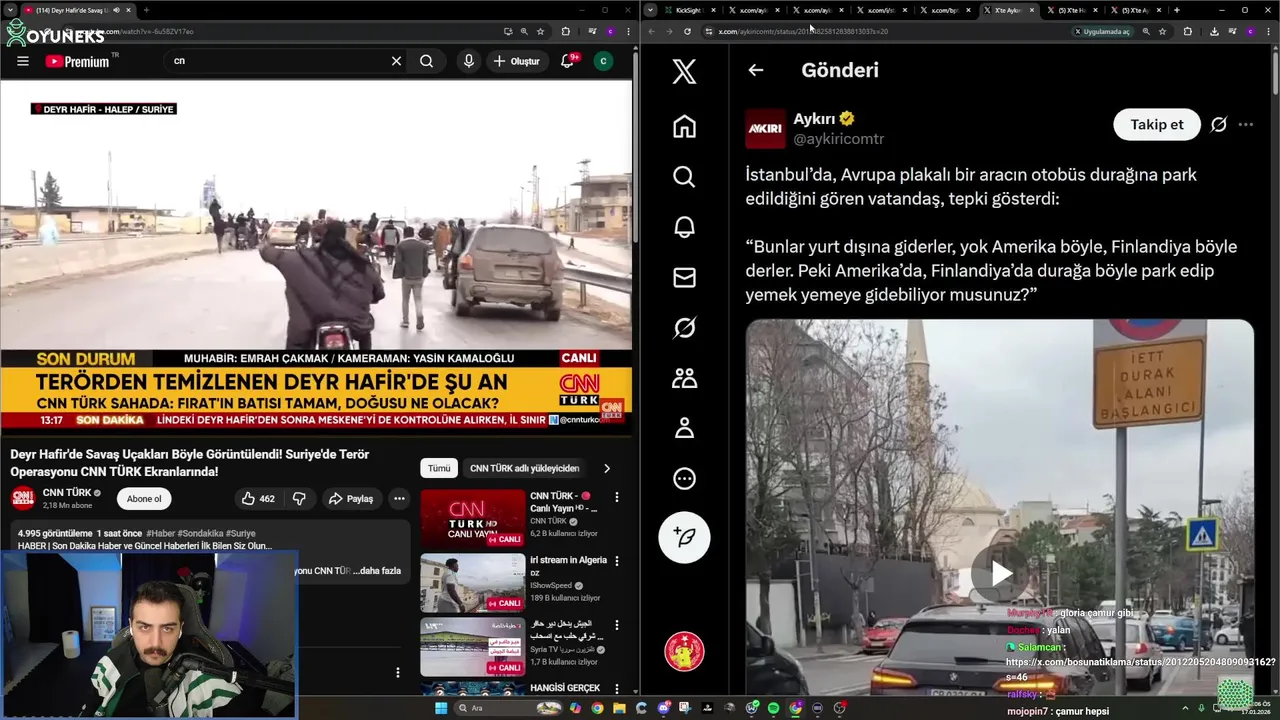The image size is (1280, 720).
Task: Click Uygulamada aç button in address bar
Action: point(1102,31)
